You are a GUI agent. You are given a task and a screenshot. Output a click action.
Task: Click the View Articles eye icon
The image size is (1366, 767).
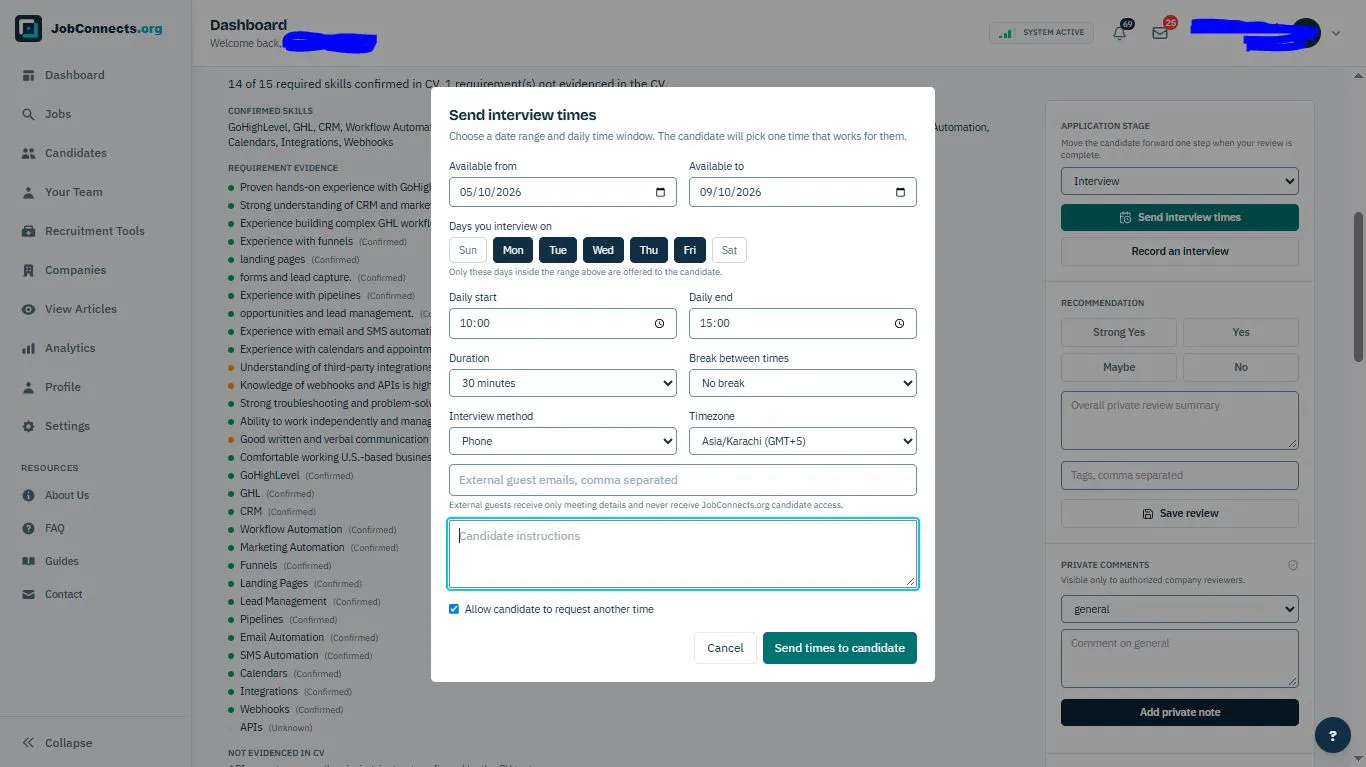(x=28, y=309)
